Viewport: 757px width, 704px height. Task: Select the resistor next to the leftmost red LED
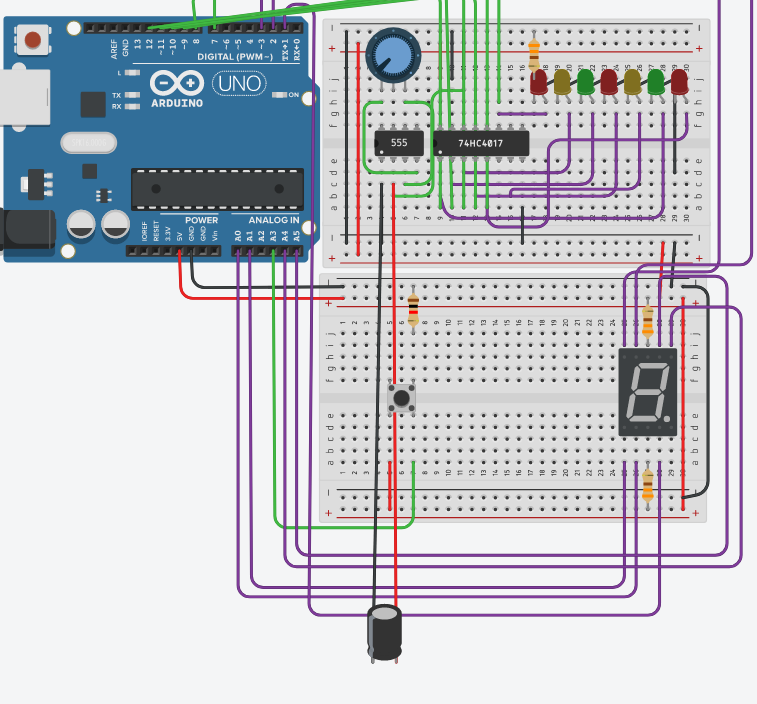[x=534, y=50]
